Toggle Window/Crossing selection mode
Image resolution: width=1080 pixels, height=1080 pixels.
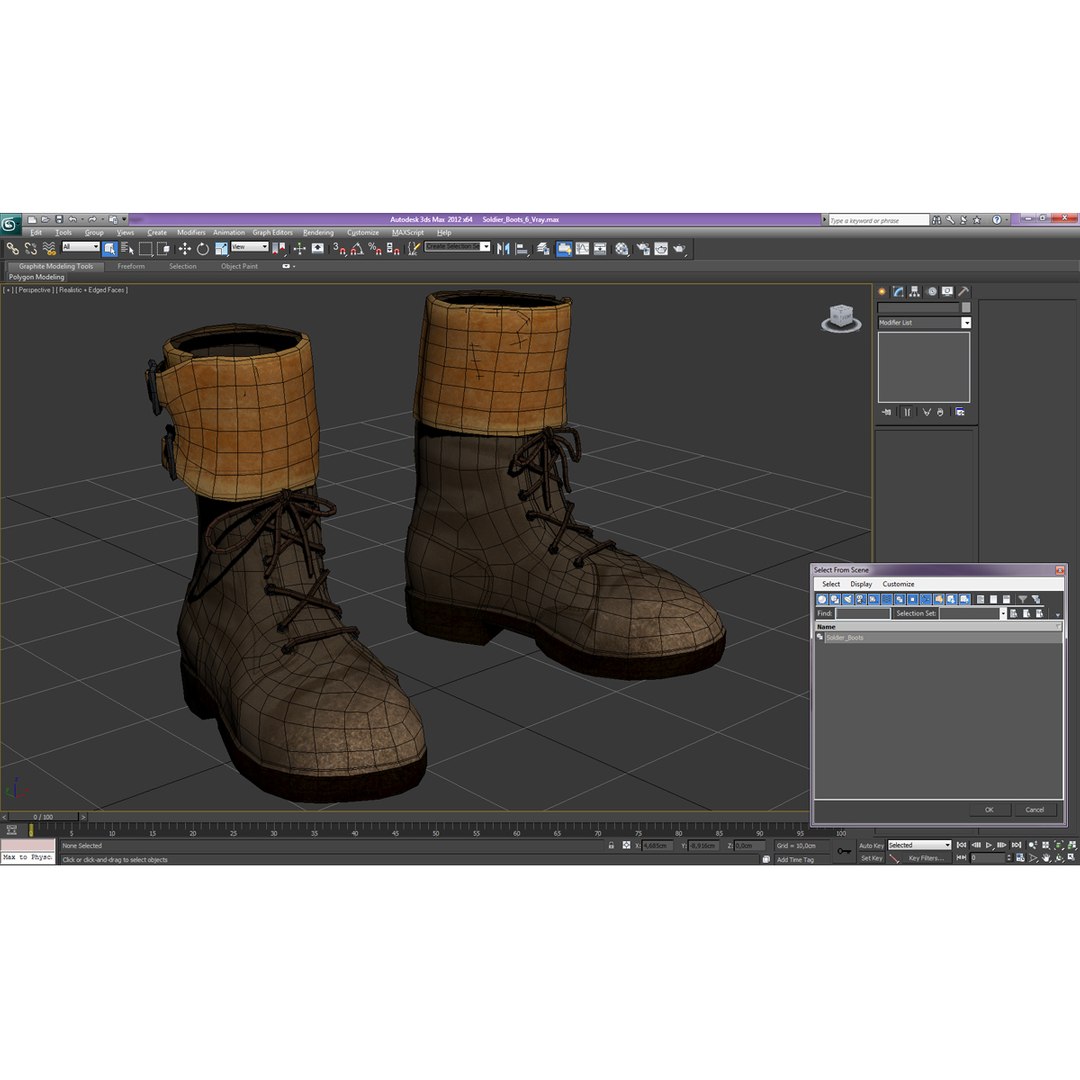tap(163, 249)
